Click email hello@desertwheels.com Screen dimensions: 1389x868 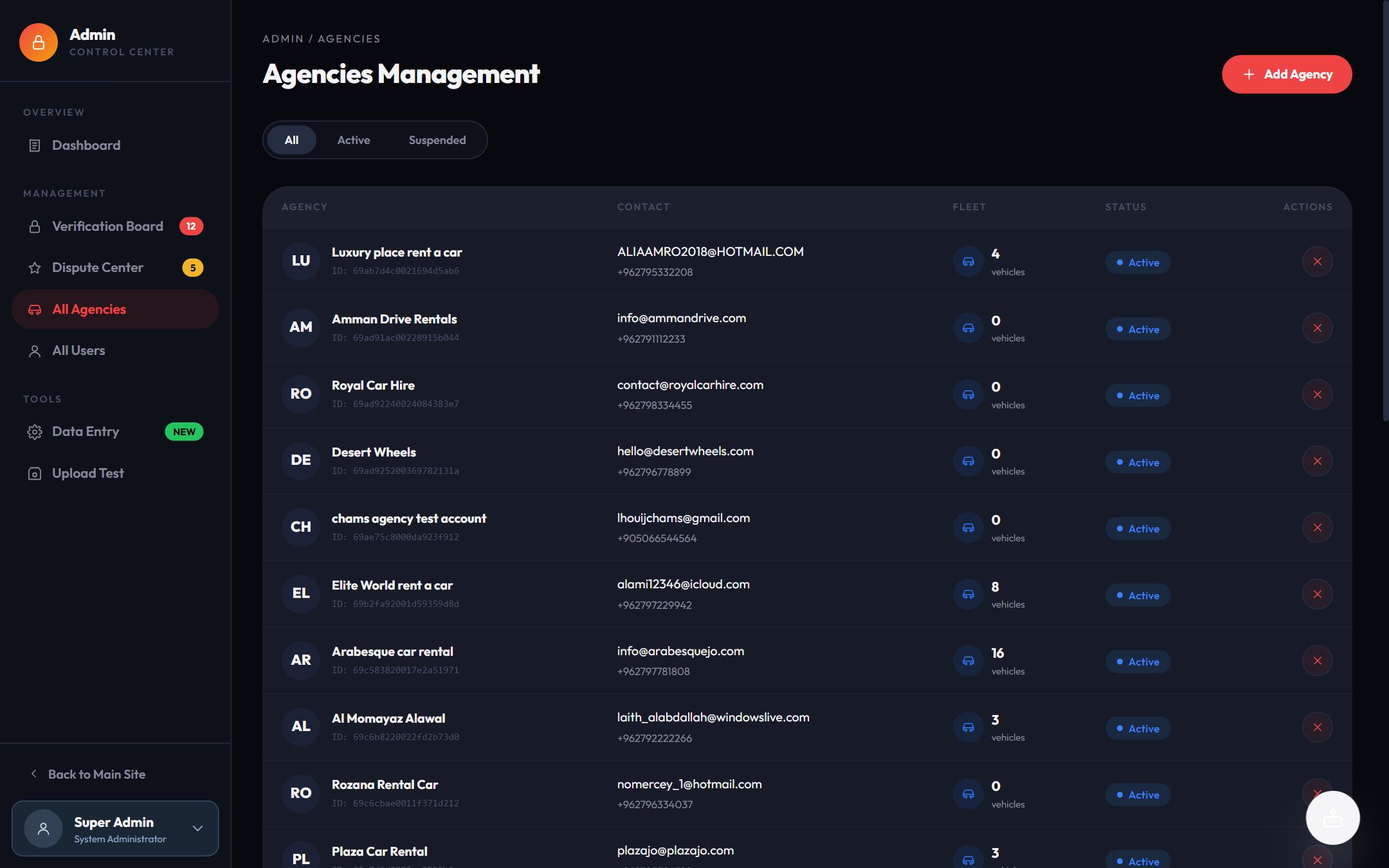tap(685, 451)
